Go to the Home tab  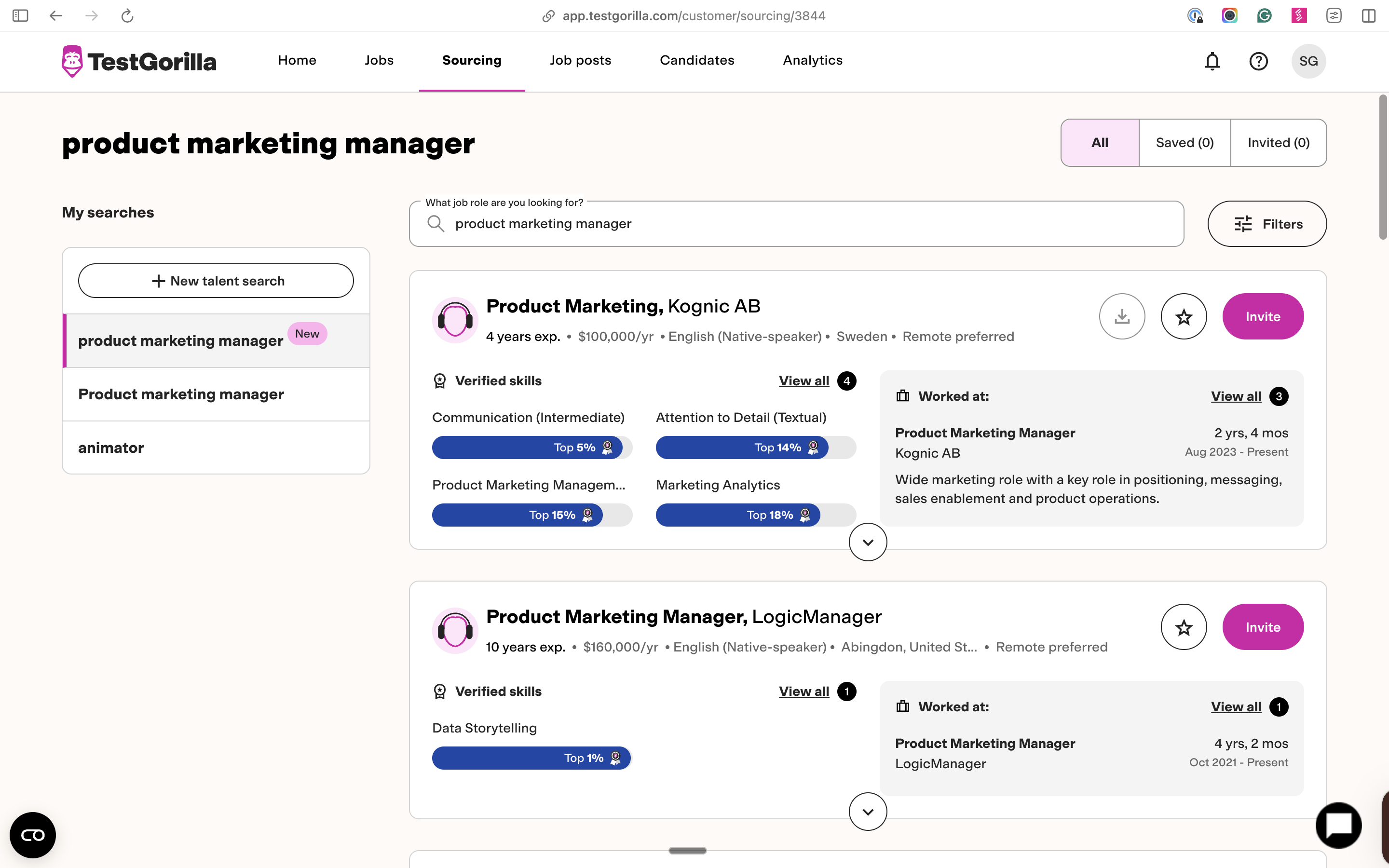(x=297, y=60)
